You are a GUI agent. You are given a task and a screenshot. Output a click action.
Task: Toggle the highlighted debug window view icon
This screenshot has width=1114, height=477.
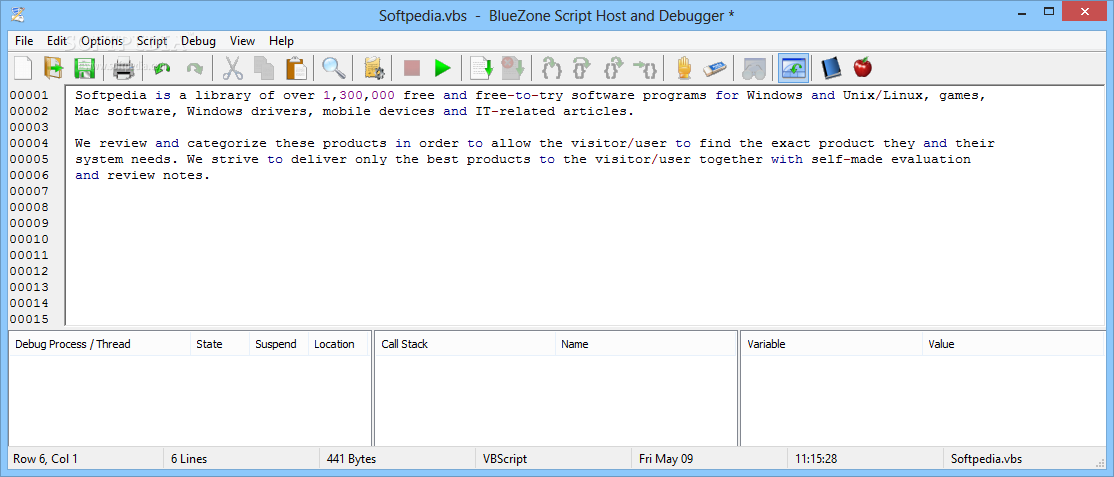[x=792, y=68]
